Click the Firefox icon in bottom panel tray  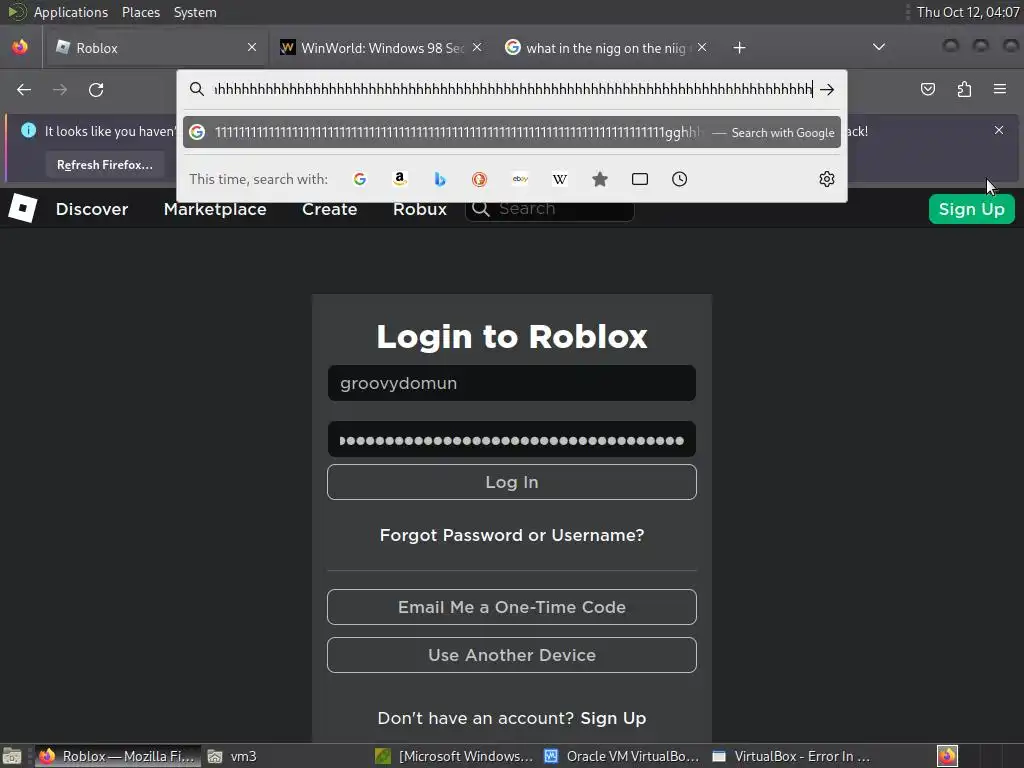click(x=947, y=756)
